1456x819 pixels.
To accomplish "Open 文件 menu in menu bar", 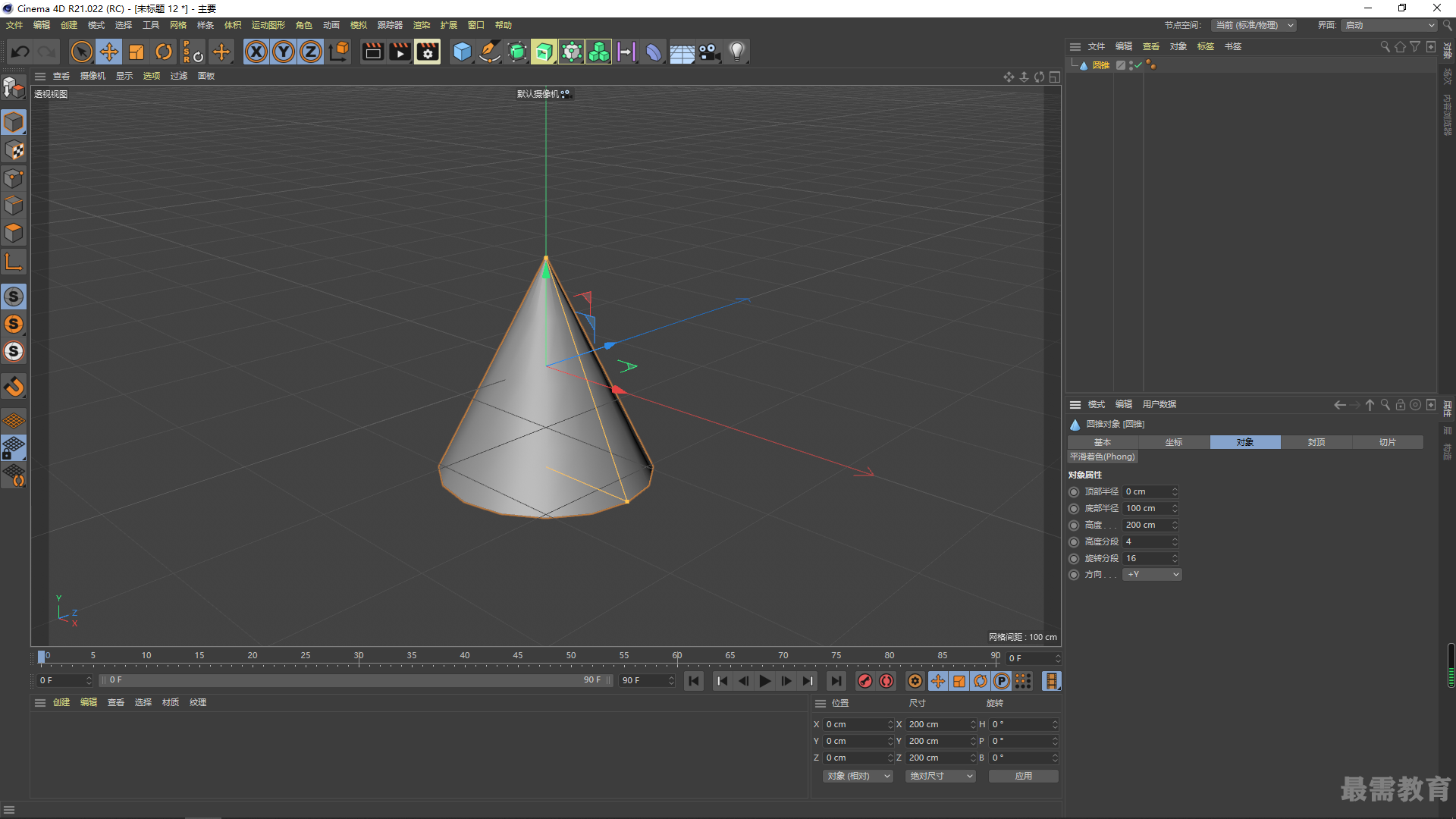I will (x=14, y=25).
